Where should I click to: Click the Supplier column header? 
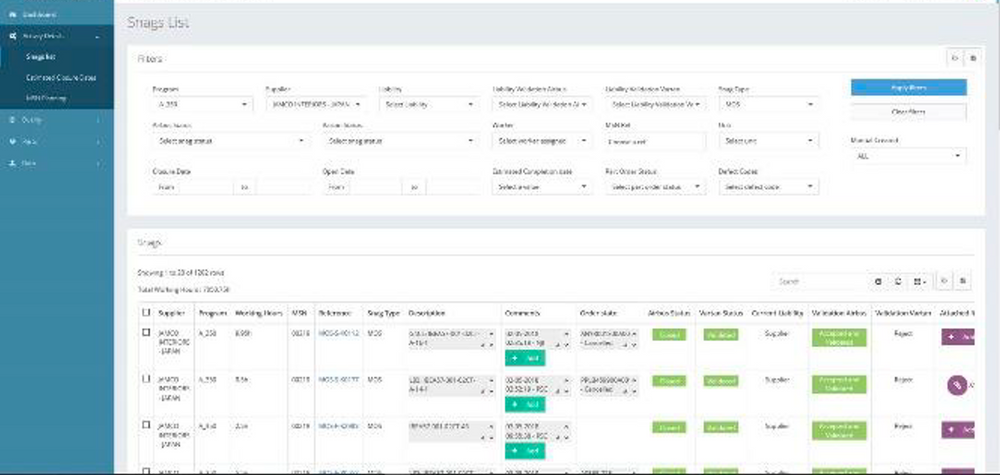coord(172,313)
